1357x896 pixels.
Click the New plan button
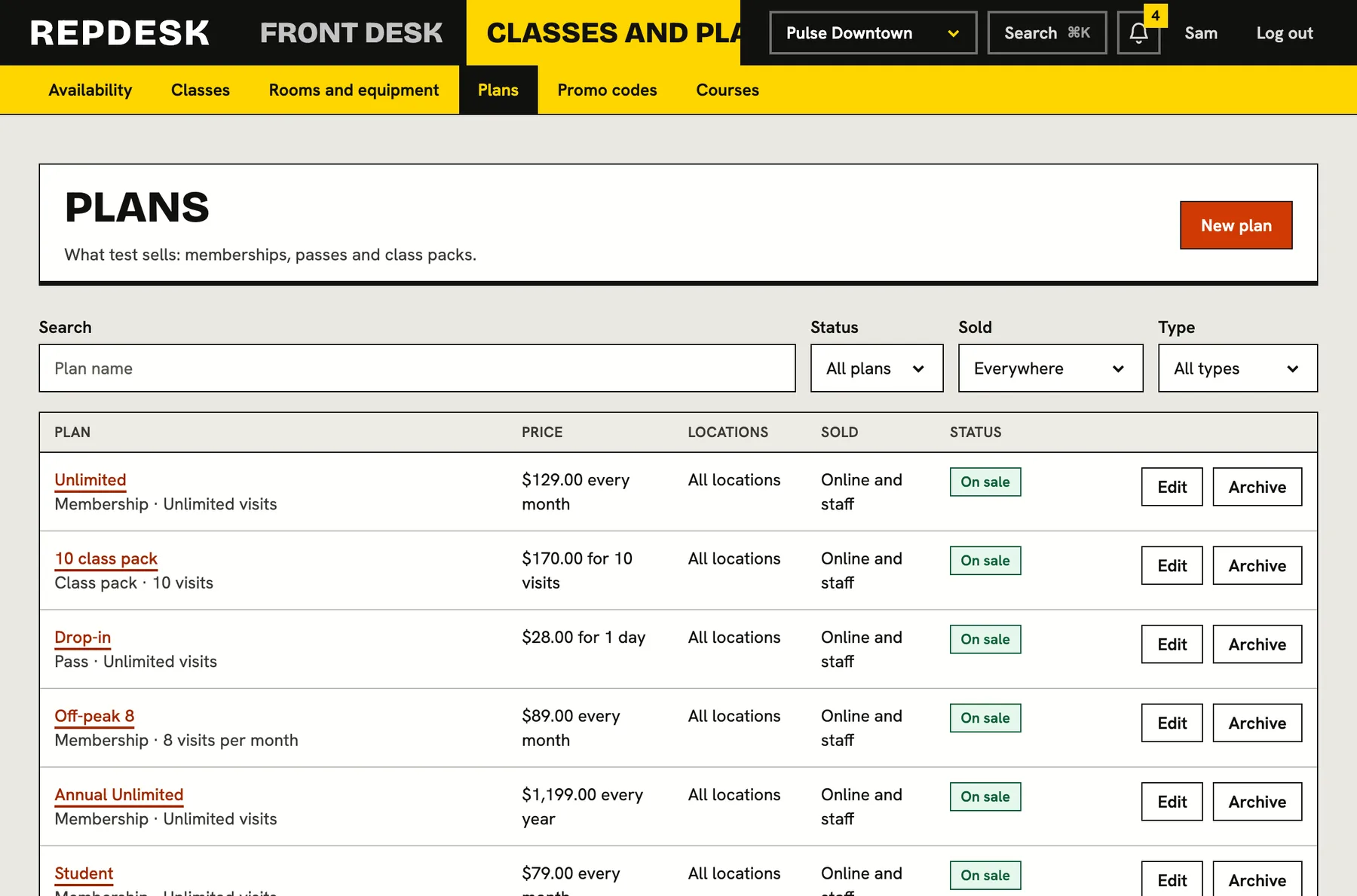coord(1236,225)
